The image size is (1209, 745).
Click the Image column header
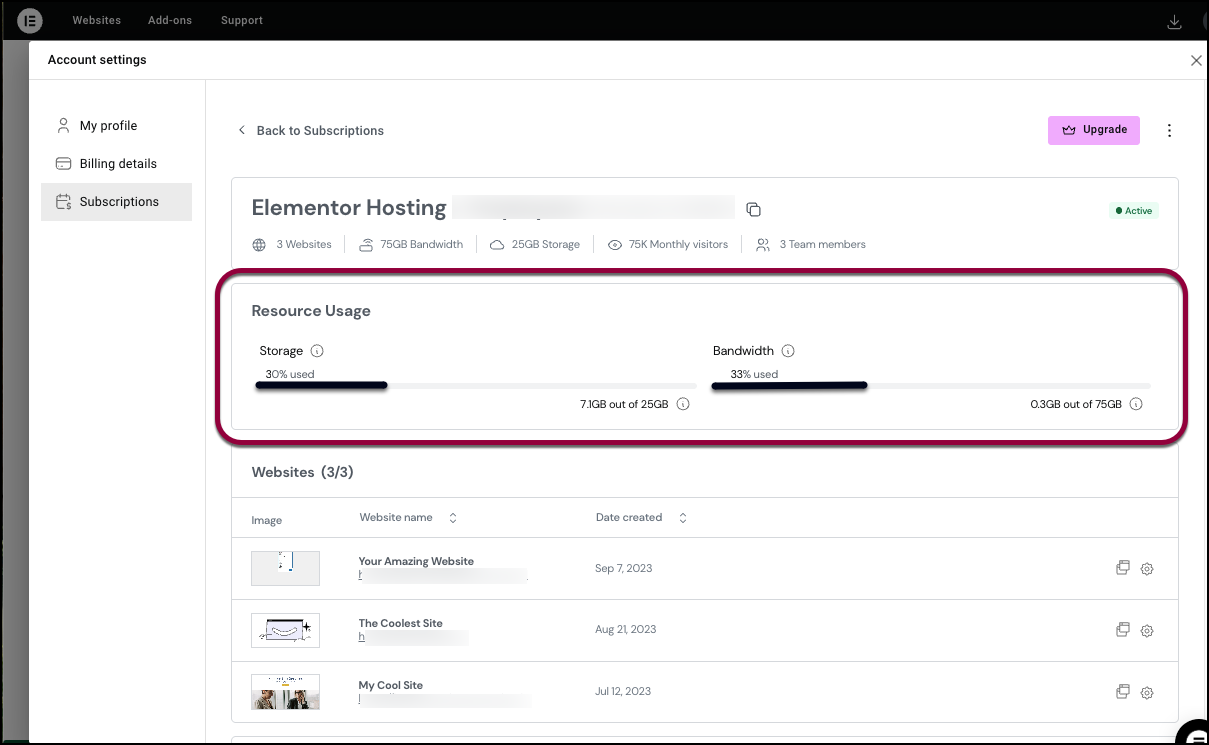[x=266, y=520]
